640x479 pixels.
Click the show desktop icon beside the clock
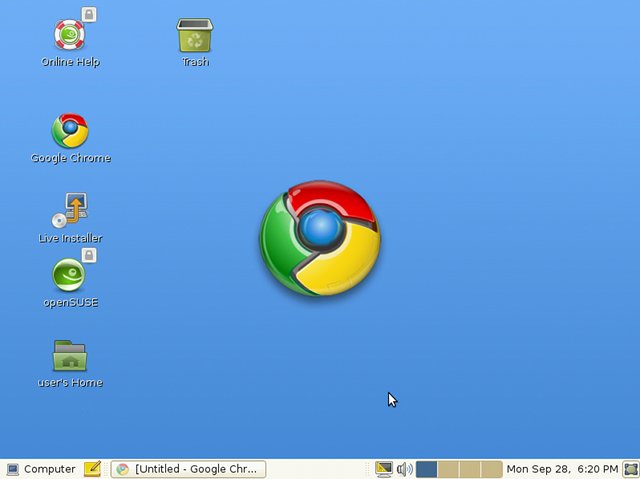pos(631,469)
